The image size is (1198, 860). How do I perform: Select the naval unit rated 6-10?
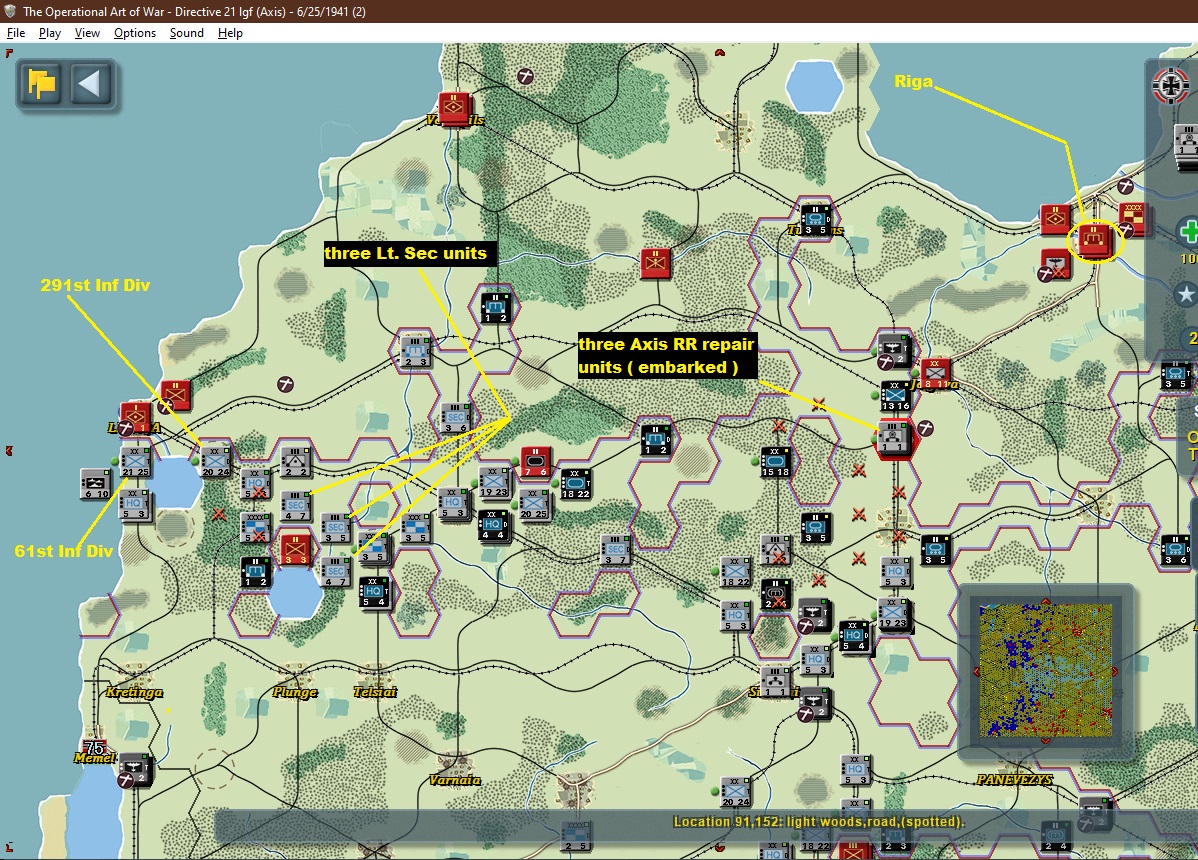click(x=96, y=484)
